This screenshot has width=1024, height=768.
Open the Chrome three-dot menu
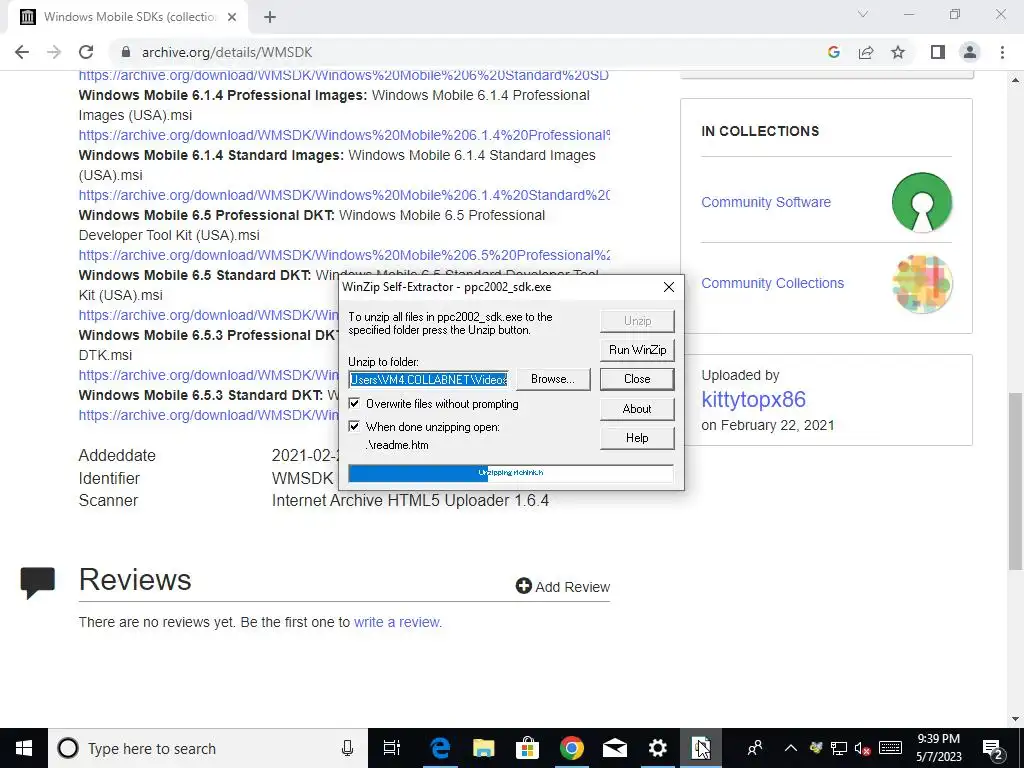[1002, 52]
